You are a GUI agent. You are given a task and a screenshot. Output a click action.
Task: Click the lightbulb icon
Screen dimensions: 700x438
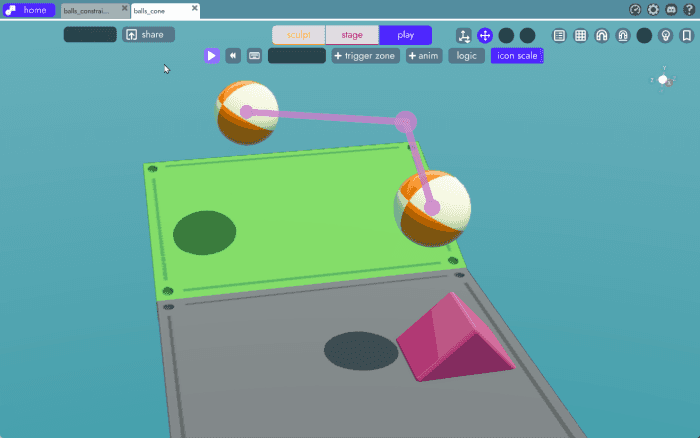pos(665,35)
